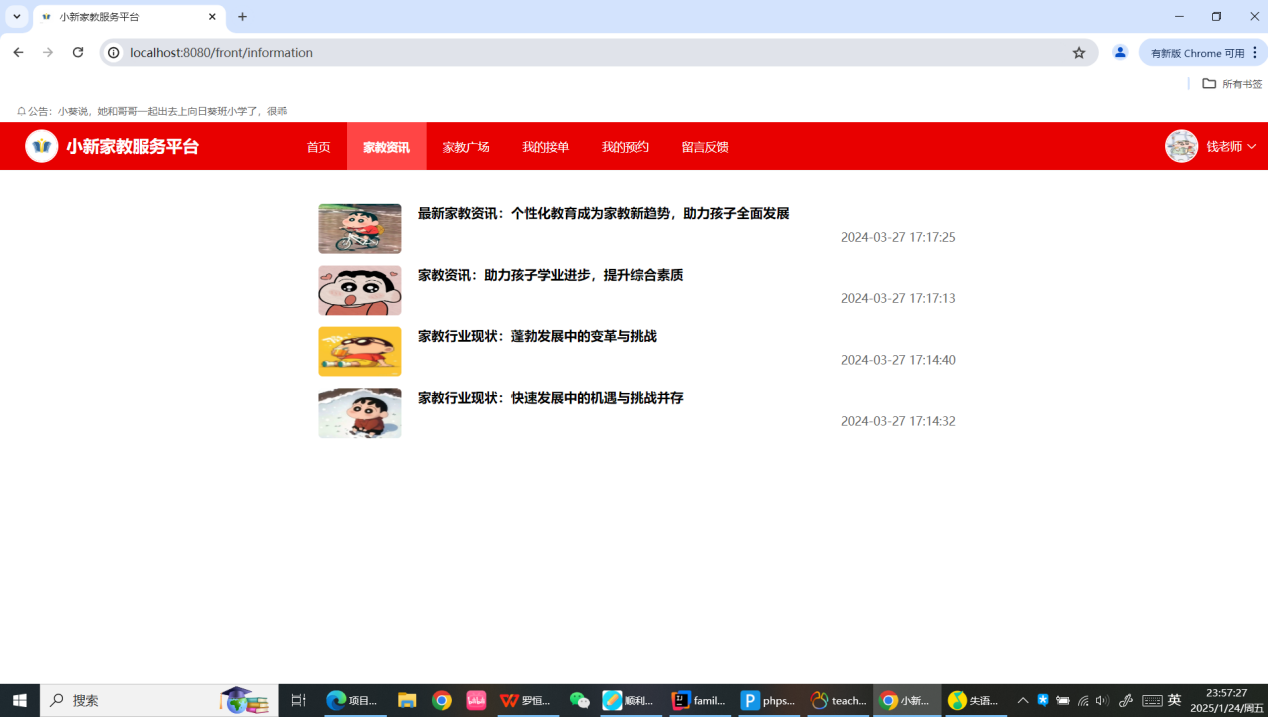Screen dimensions: 1268x717
Task: Click the browser forward arrow
Action: pyautogui.click(x=48, y=52)
